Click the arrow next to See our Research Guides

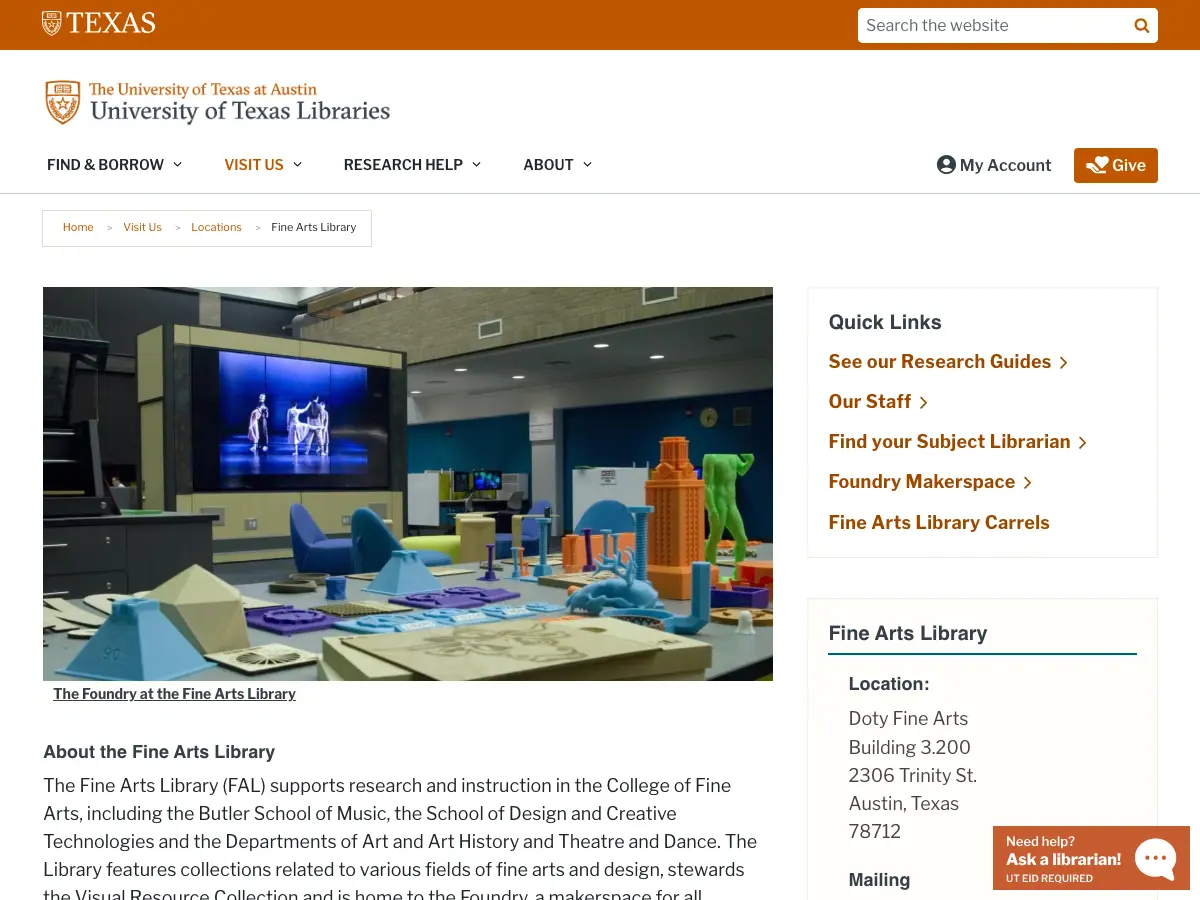coord(1063,363)
